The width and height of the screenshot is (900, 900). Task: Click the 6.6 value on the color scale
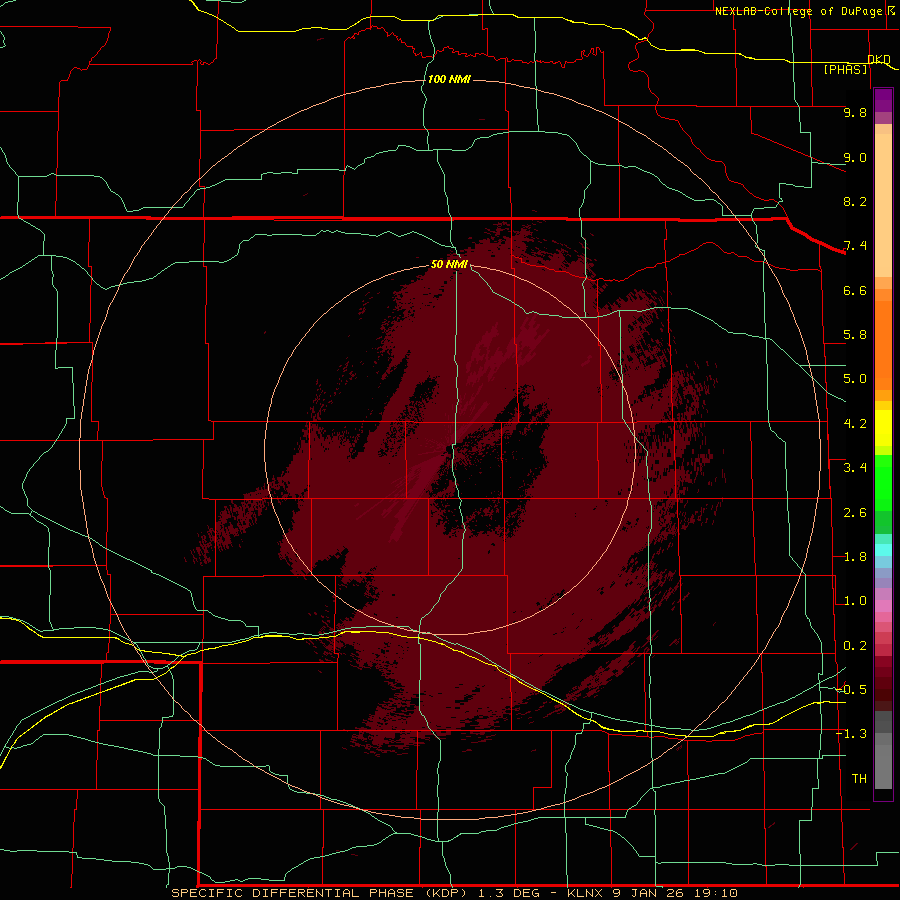tap(855, 290)
